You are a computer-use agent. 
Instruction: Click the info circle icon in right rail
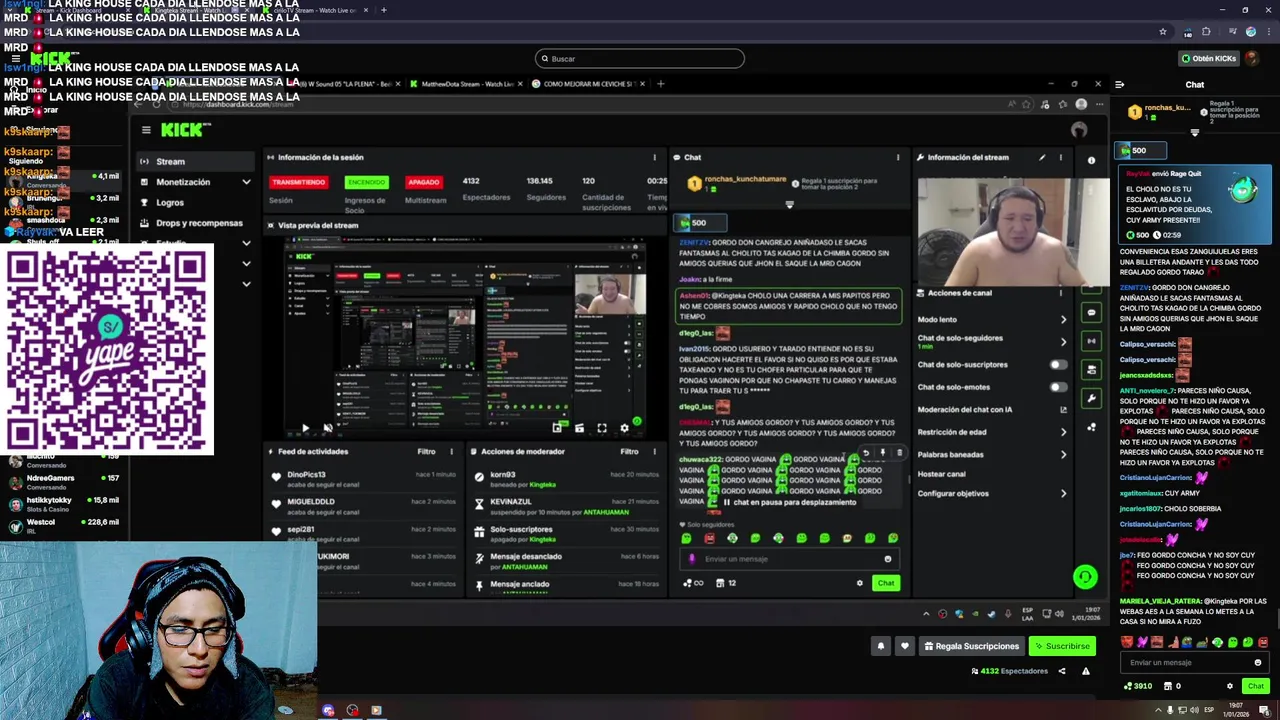click(1091, 160)
